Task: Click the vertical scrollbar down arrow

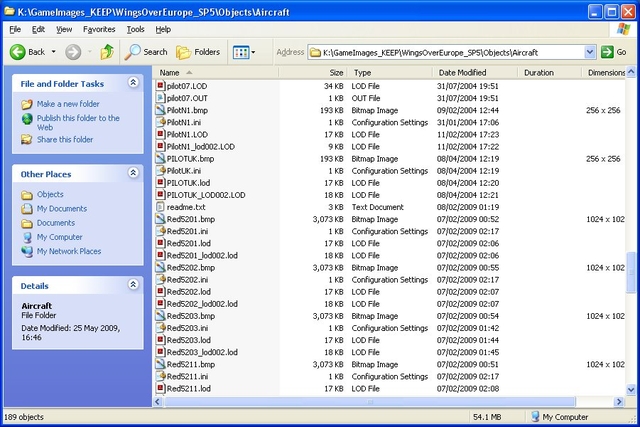Action: point(631,390)
